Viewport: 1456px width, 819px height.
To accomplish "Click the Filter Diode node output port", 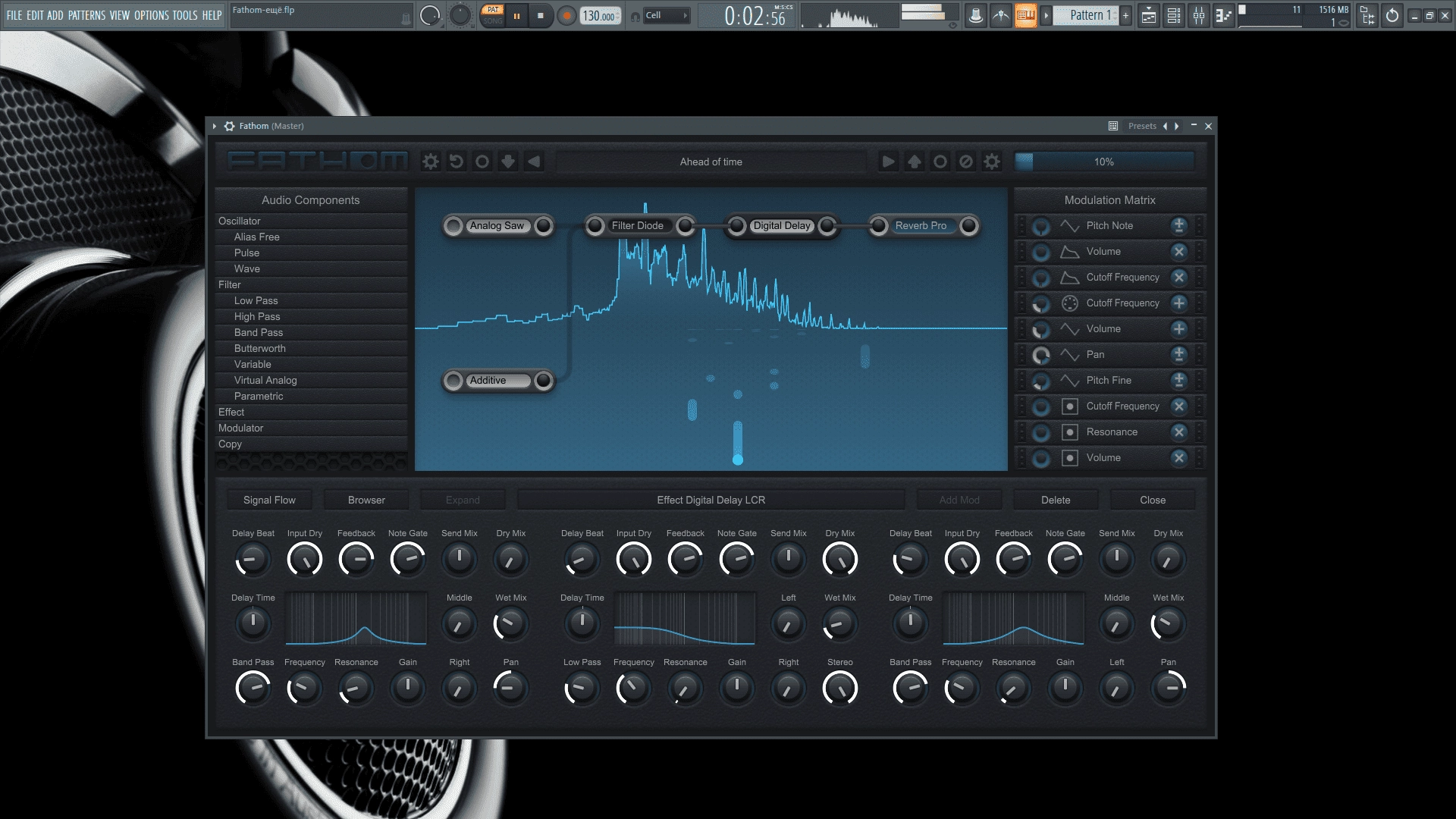I will [685, 225].
